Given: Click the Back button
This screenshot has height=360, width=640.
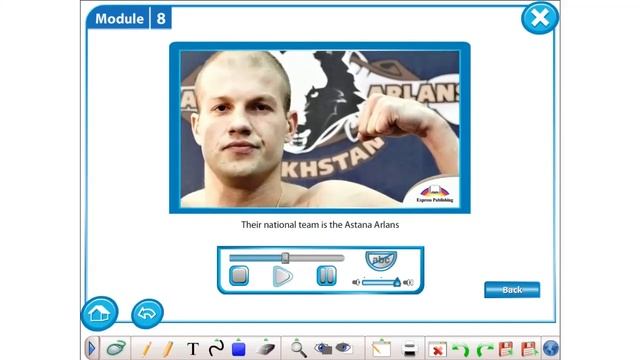Looking at the screenshot, I should (512, 290).
